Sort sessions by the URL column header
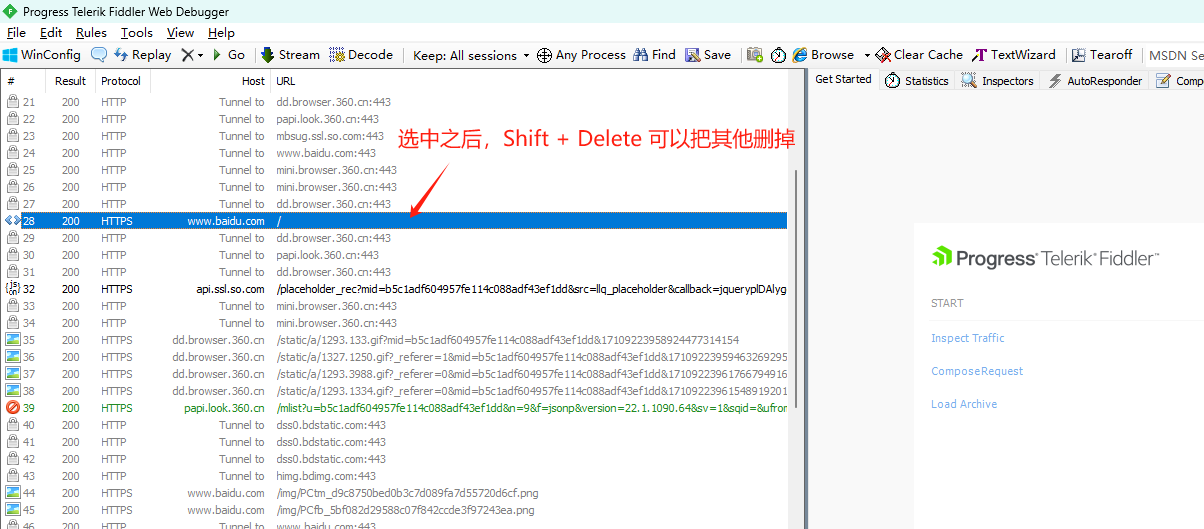The image size is (1204, 529). pyautogui.click(x=530, y=81)
